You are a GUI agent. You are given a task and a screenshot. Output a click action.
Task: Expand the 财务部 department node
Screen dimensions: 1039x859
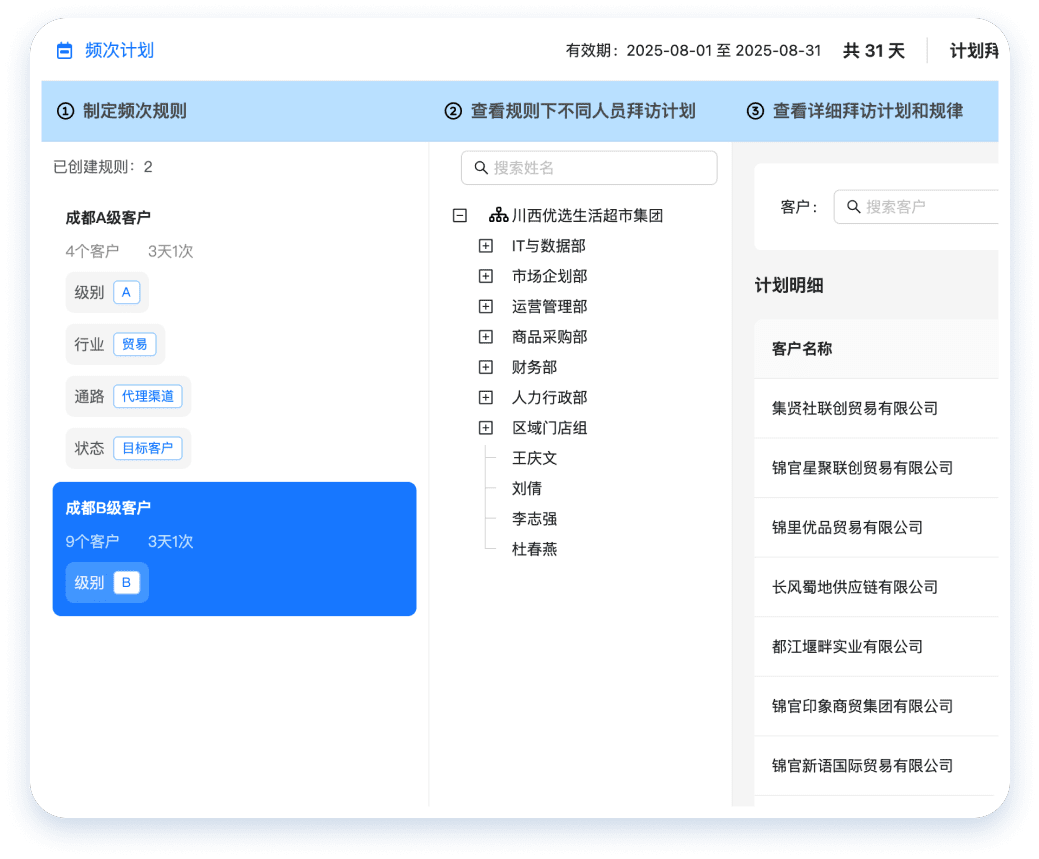tap(485, 366)
